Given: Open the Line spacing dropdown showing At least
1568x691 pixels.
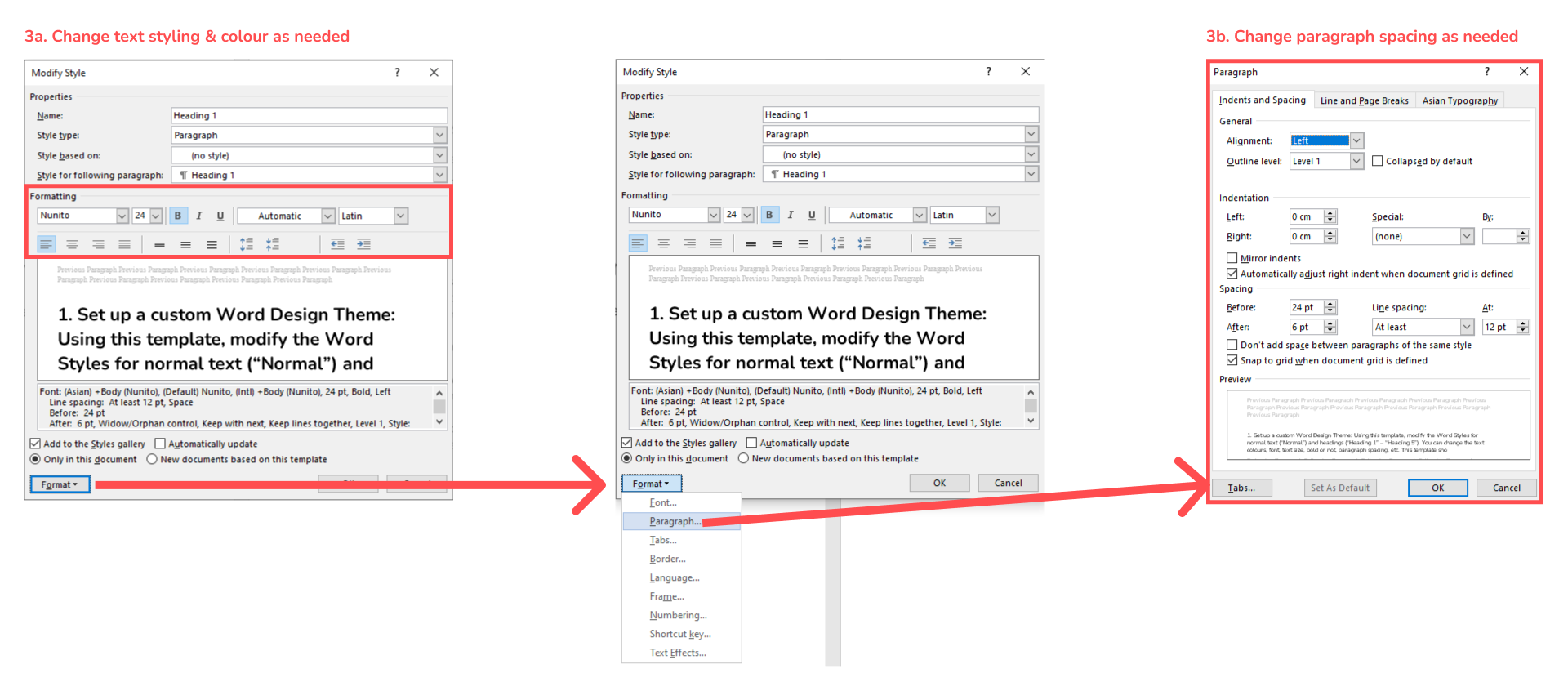Looking at the screenshot, I should click(x=1467, y=327).
